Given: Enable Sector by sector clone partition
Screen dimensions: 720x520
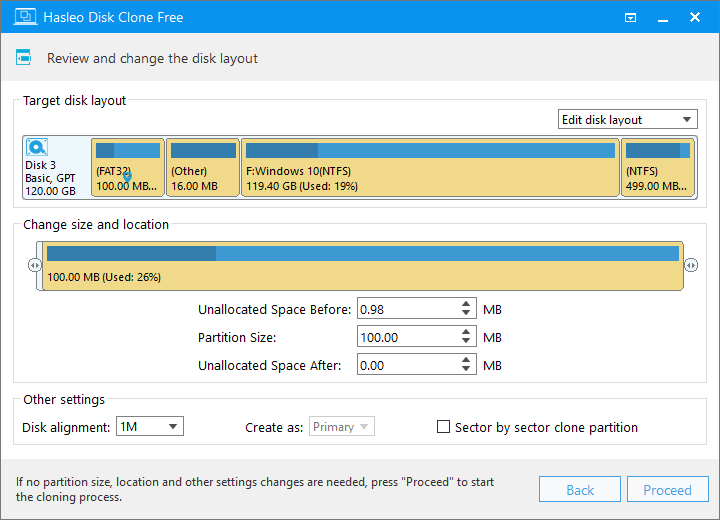Looking at the screenshot, I should pos(443,427).
